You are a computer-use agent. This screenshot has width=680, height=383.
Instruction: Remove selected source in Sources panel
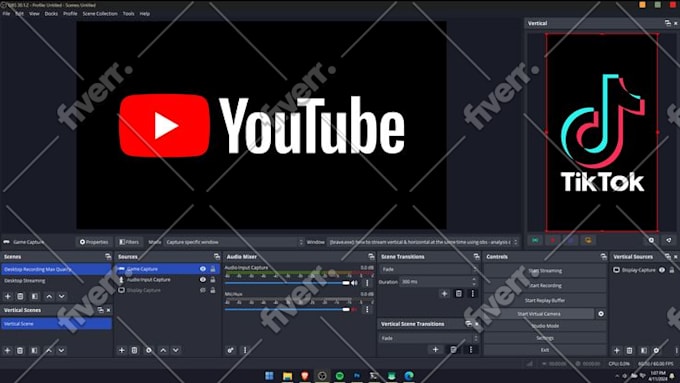[134, 350]
